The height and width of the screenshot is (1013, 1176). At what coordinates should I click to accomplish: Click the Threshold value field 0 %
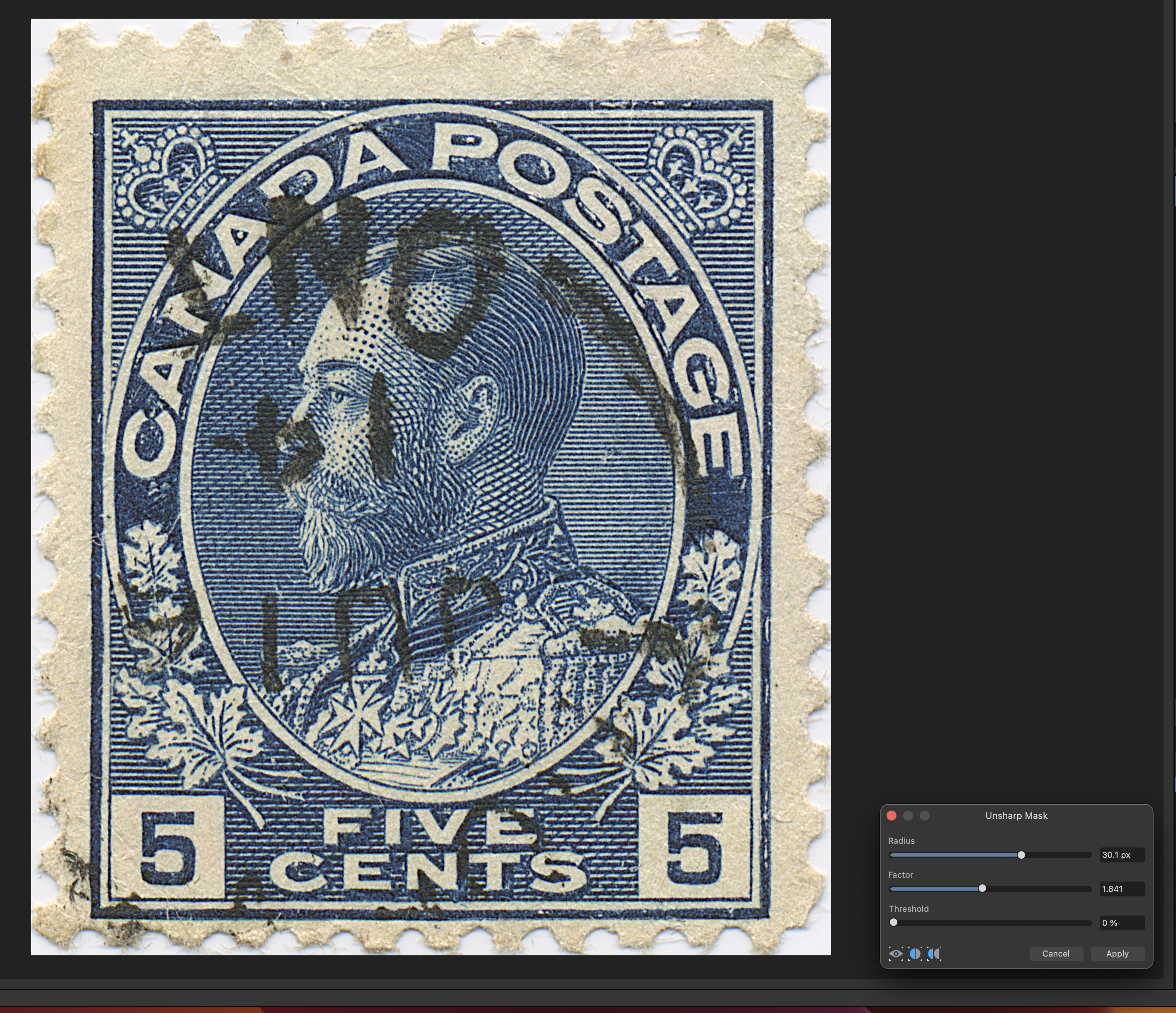point(1122,923)
